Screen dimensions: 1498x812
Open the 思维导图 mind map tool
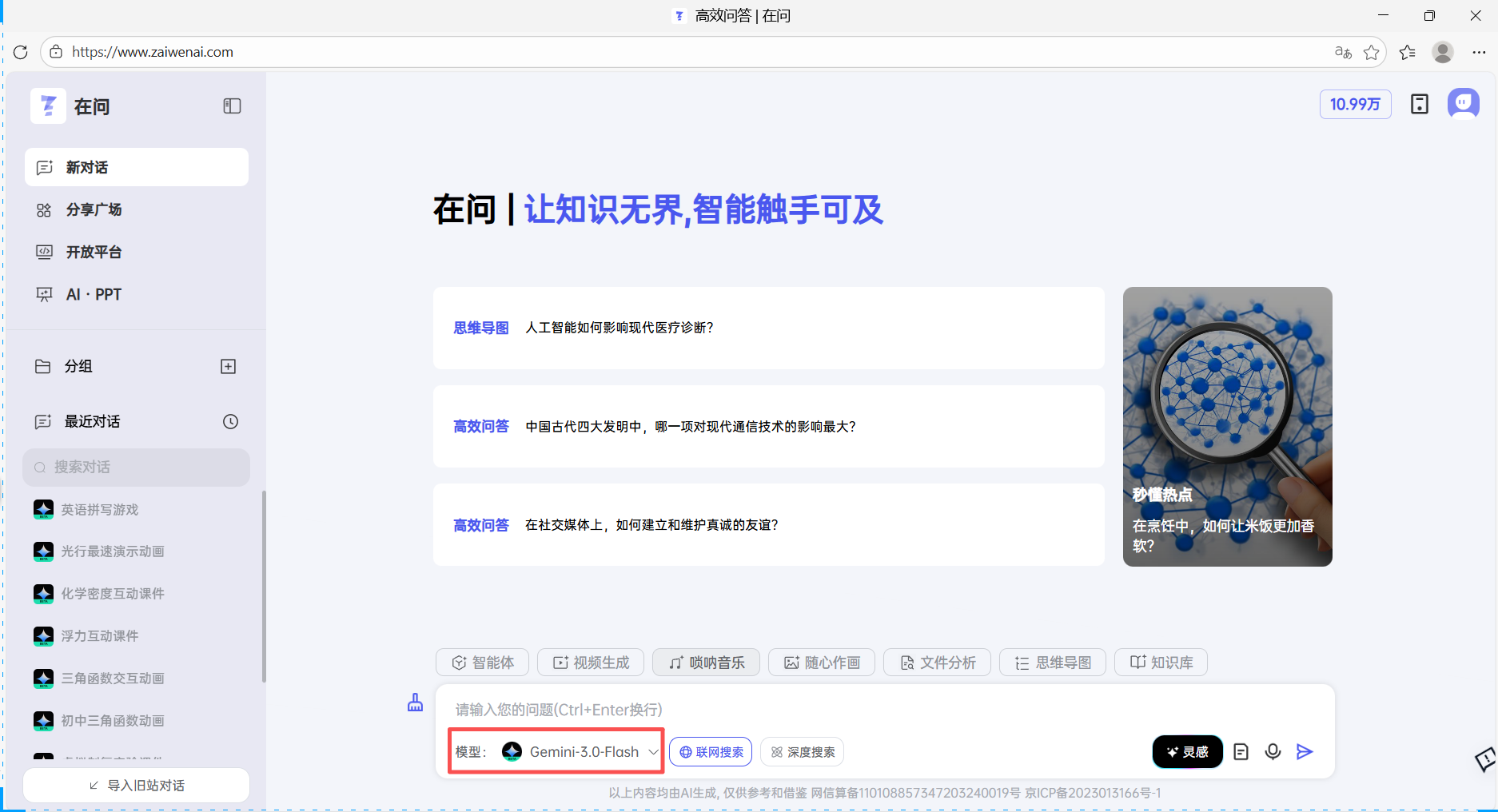1052,662
